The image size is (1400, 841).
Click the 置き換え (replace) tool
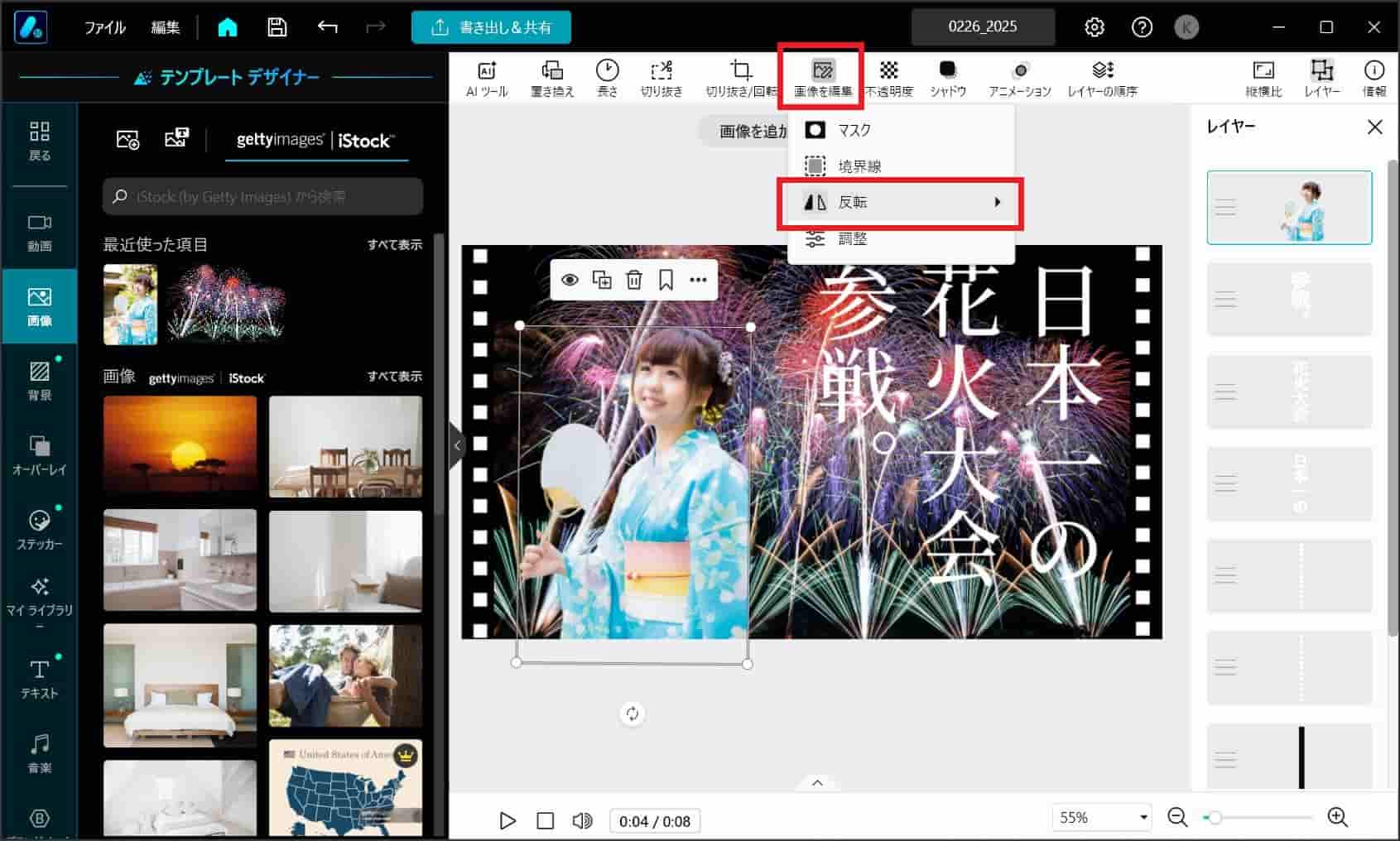(552, 79)
